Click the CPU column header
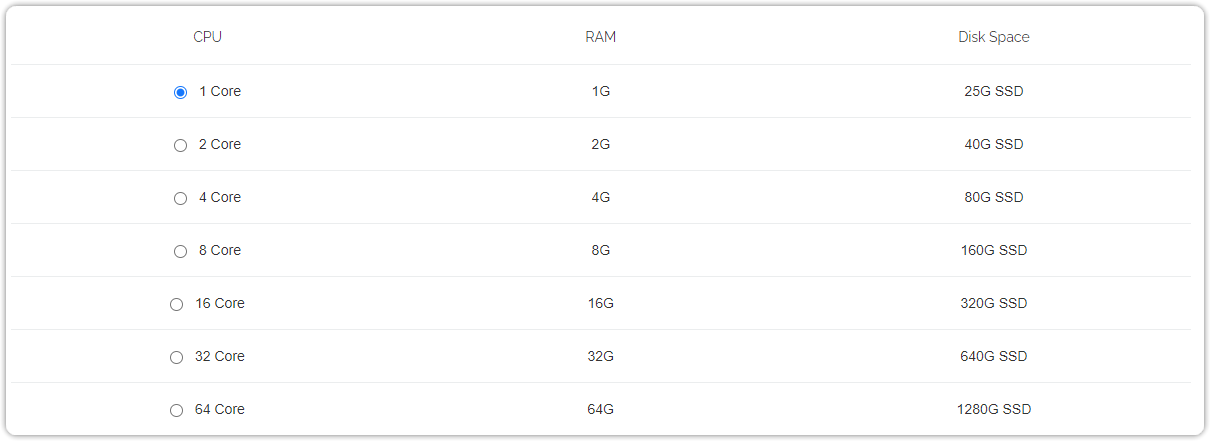The image size is (1210, 441). tap(208, 37)
